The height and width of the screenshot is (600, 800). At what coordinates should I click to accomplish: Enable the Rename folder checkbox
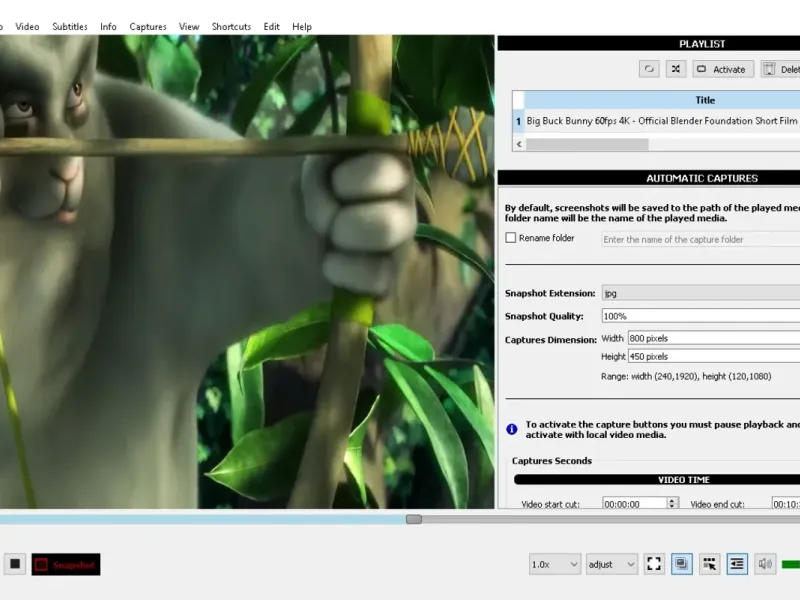click(511, 238)
